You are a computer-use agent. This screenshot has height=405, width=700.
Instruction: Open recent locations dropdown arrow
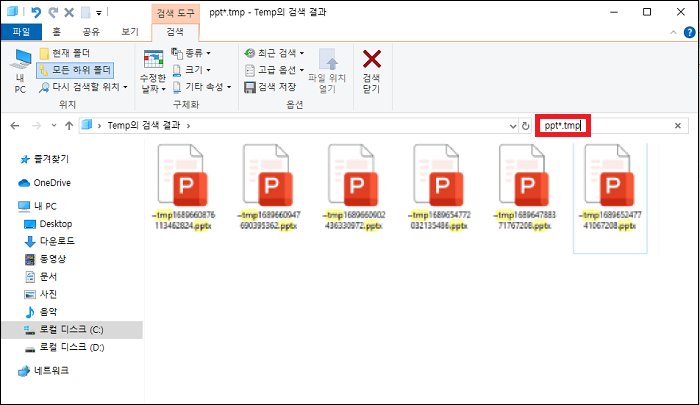(x=54, y=126)
